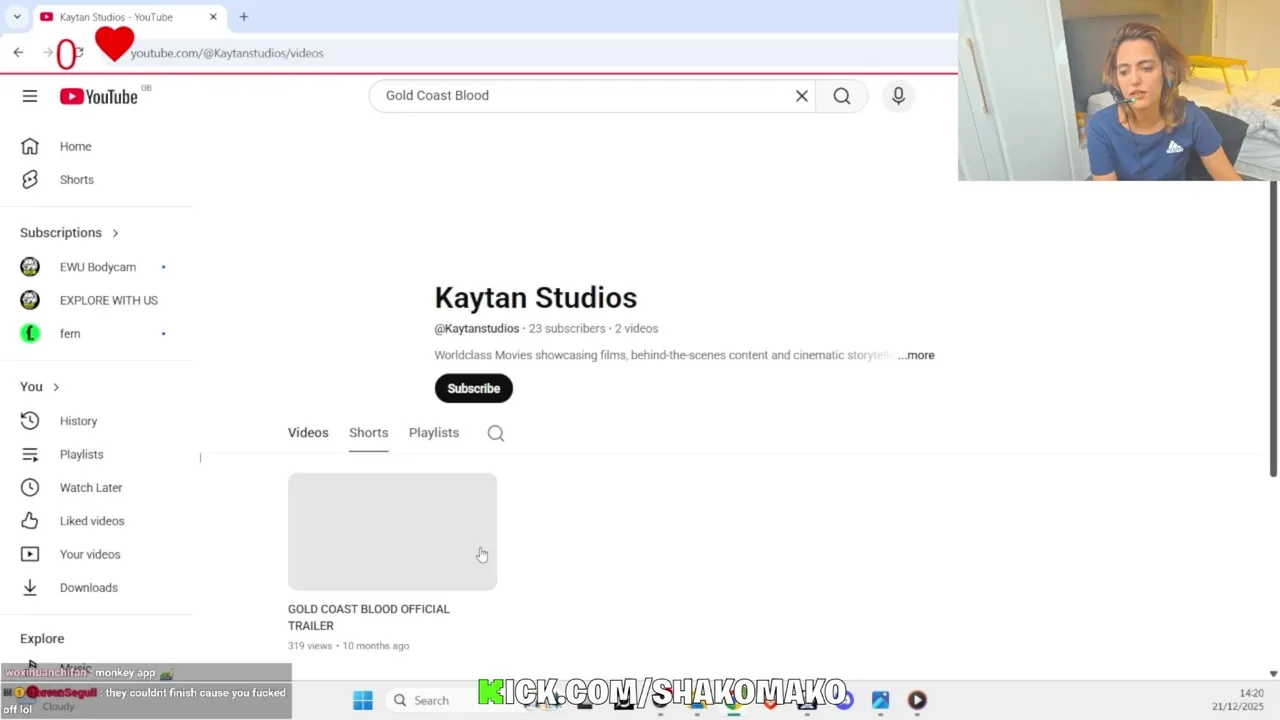The width and height of the screenshot is (1280, 720).
Task: Switch to the Shorts channel tab
Action: 368,433
